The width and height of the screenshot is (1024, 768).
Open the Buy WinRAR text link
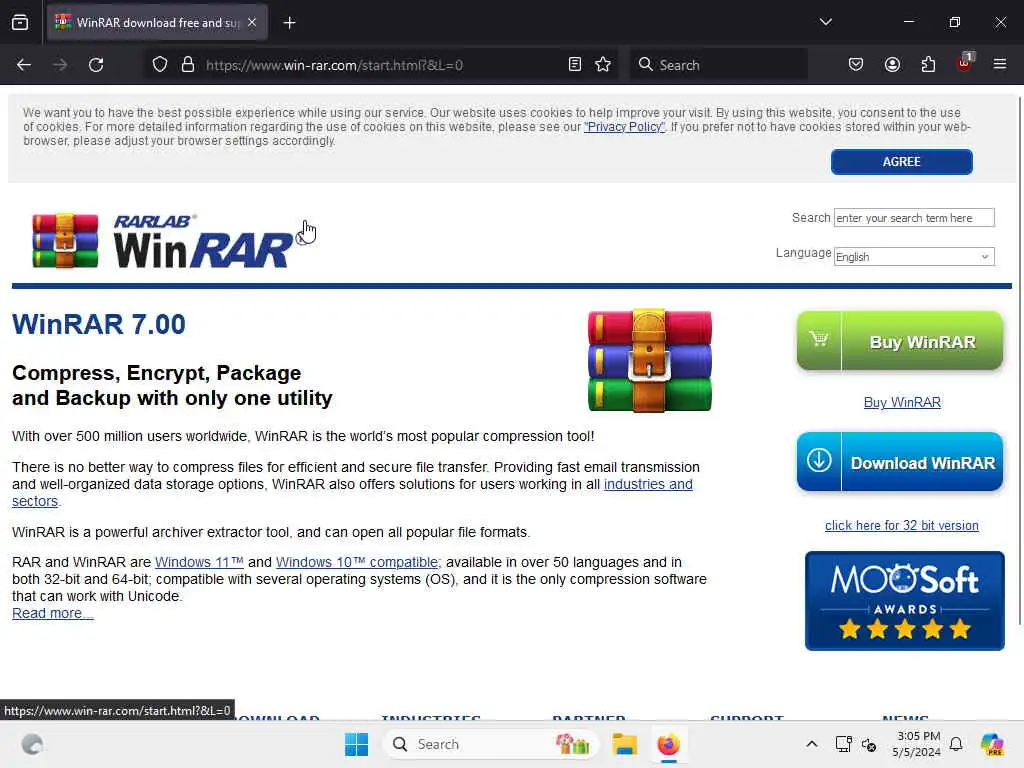click(x=902, y=402)
